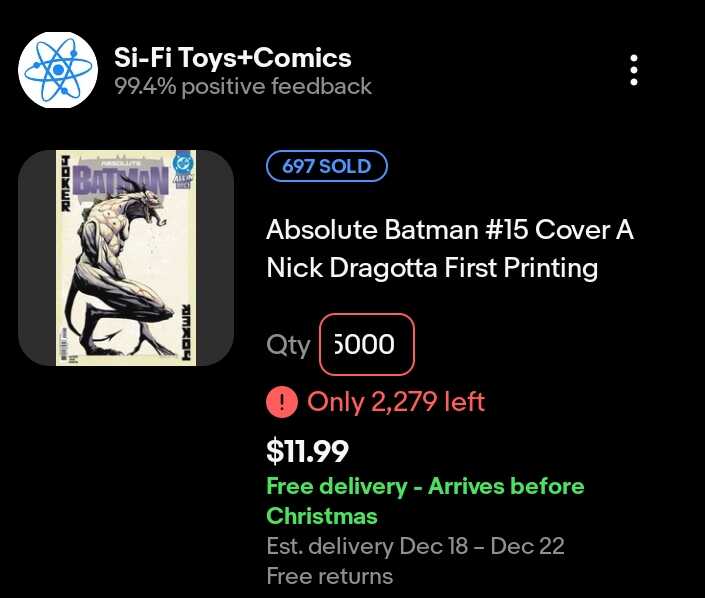Open the three-dot more options menu
Screen dimensions: 705x598
pos(634,70)
